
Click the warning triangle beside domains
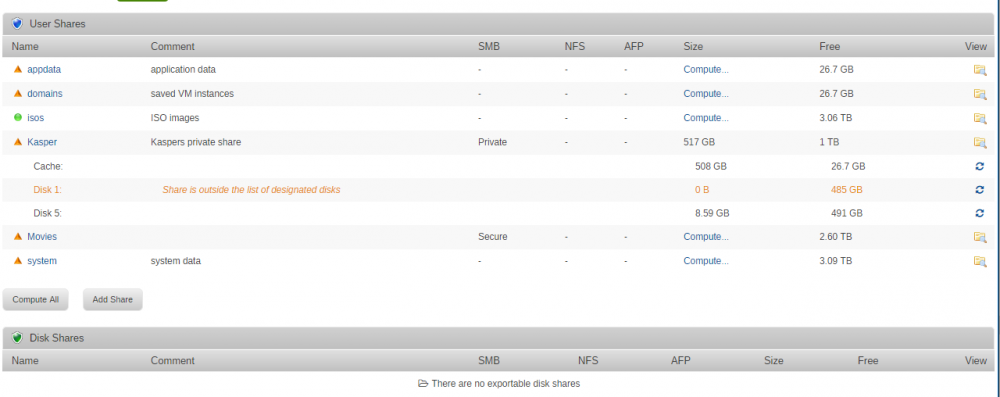coord(18,93)
